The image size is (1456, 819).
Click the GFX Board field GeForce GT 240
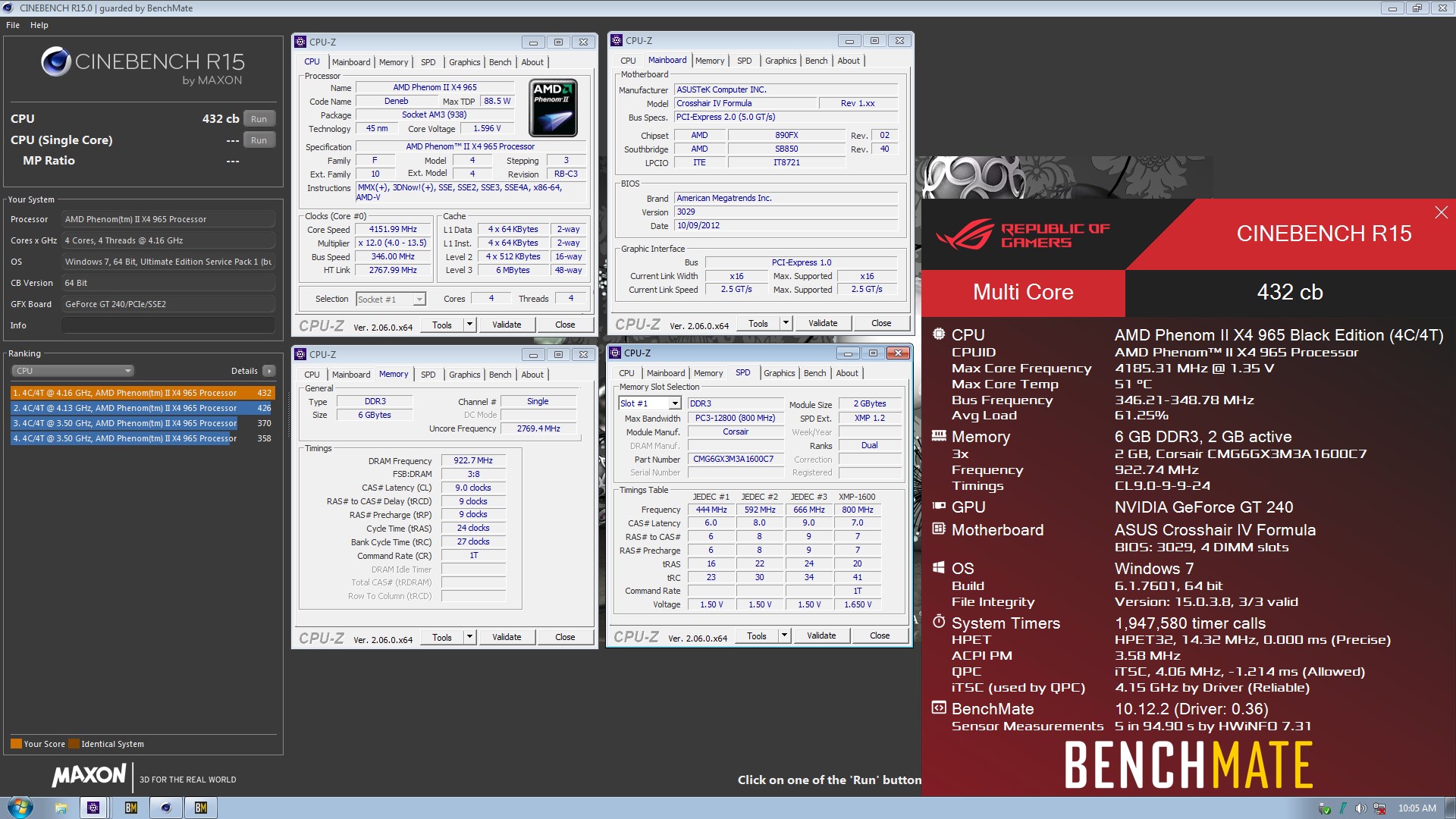168,304
